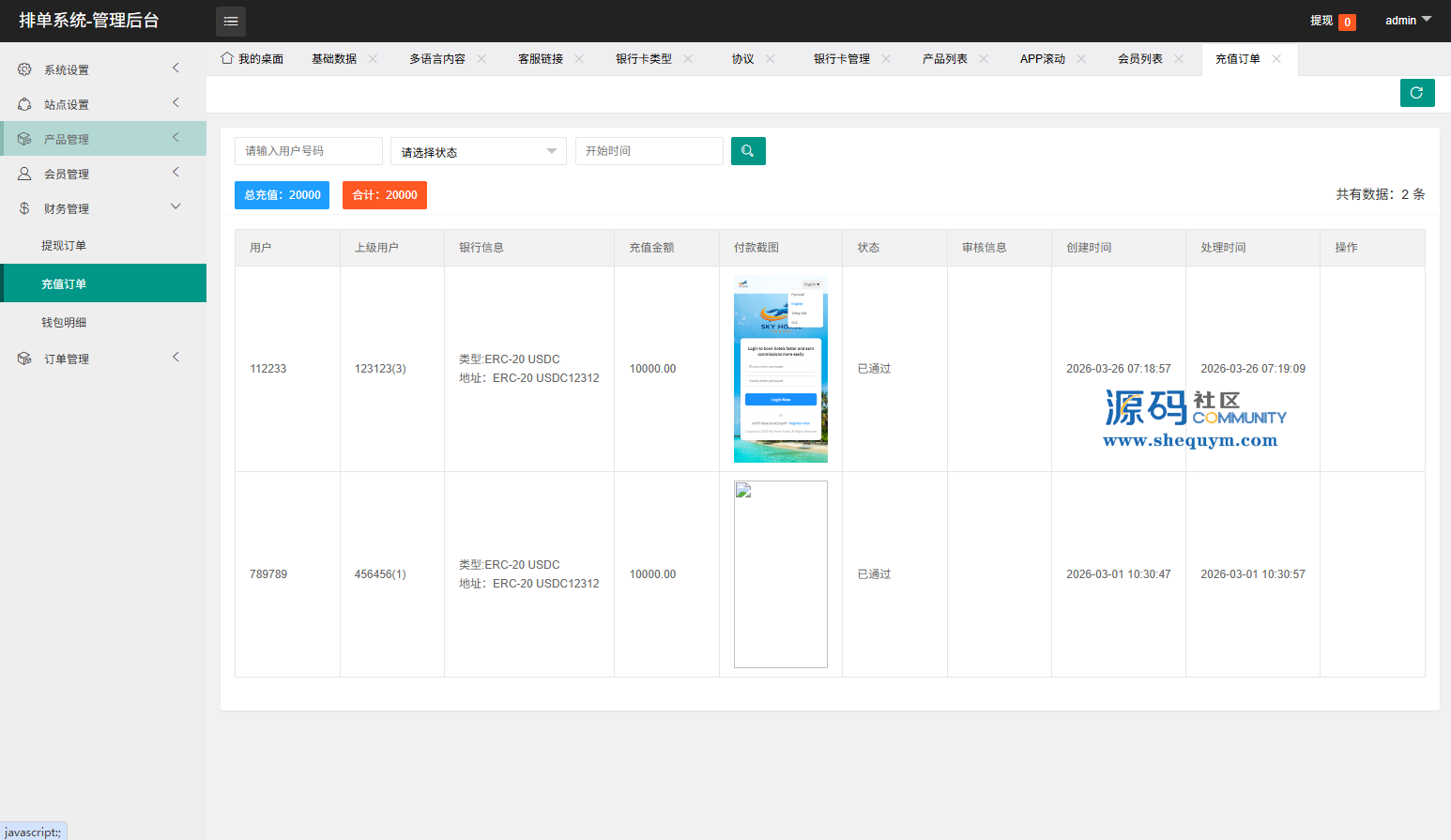Click the green refresh icon button

coord(1416,93)
